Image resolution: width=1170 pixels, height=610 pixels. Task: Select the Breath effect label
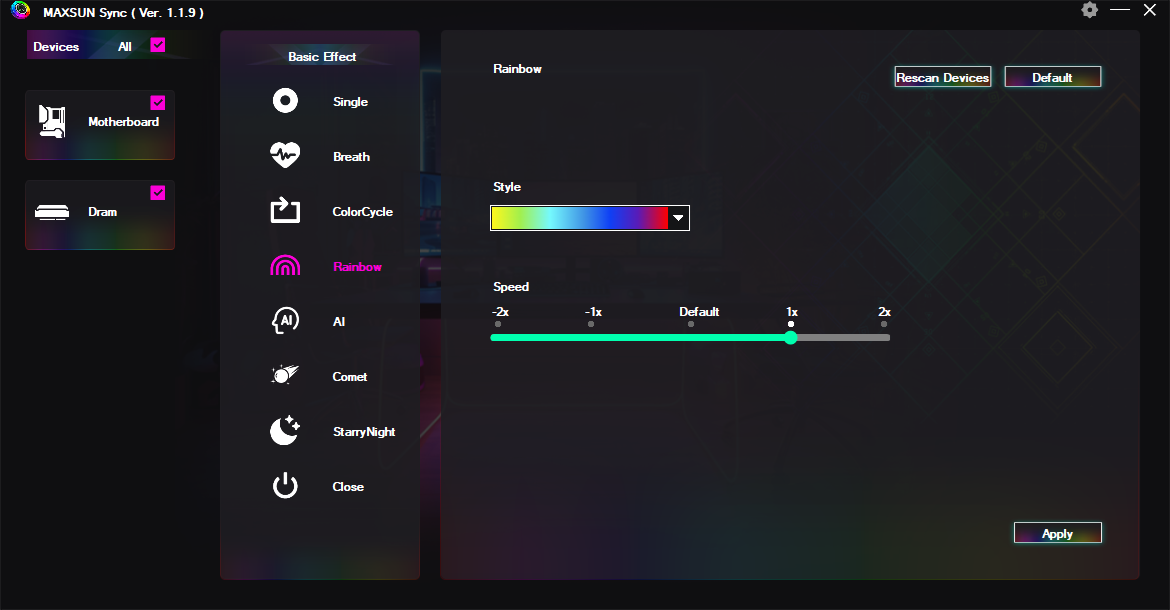351,157
